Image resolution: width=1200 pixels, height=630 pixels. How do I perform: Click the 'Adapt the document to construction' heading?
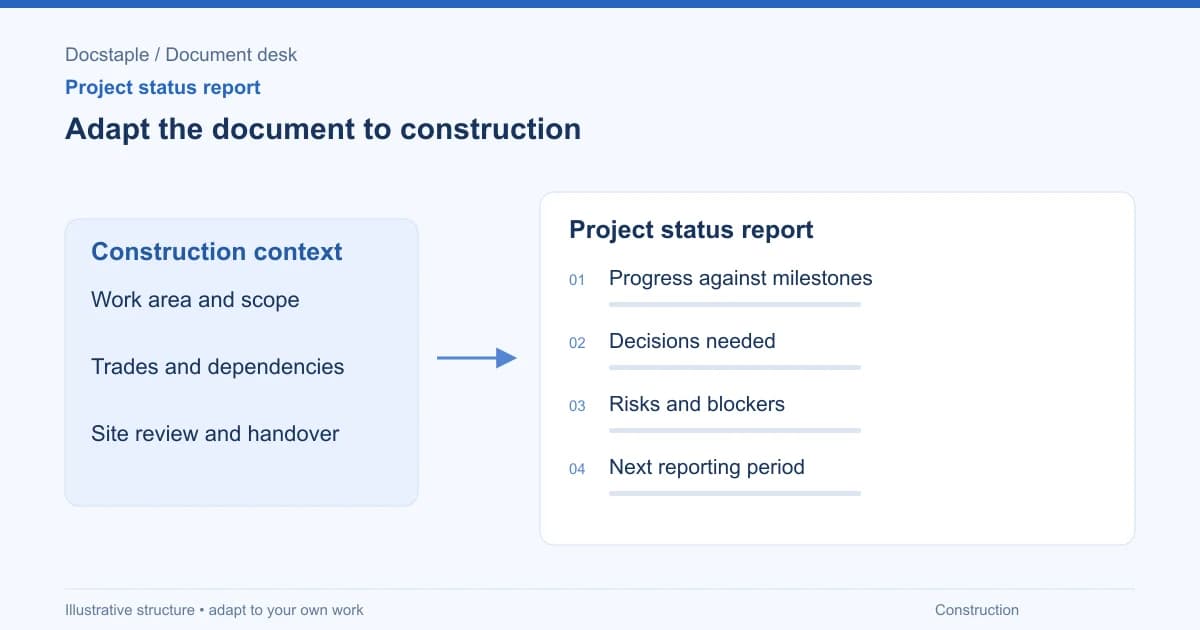(x=323, y=129)
